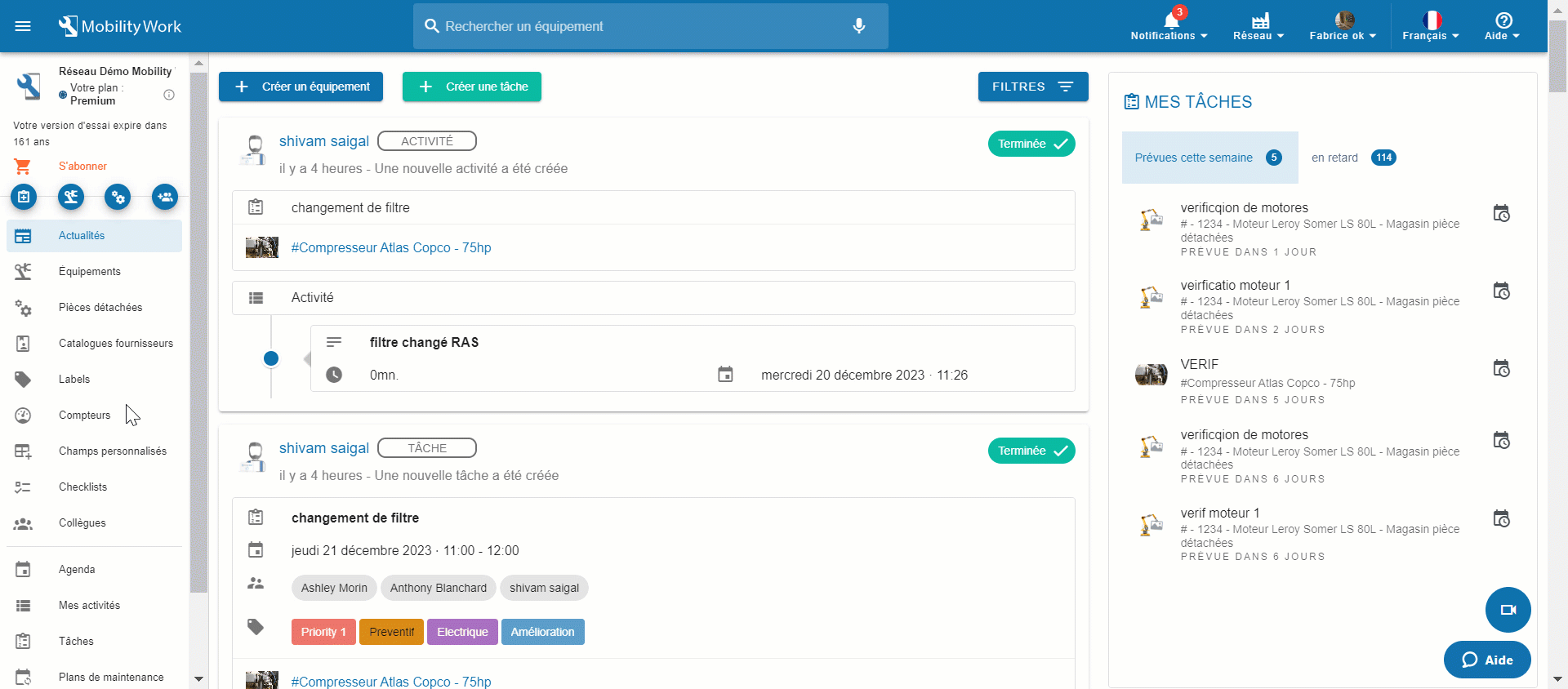Click the add spare part round icon

click(118, 197)
